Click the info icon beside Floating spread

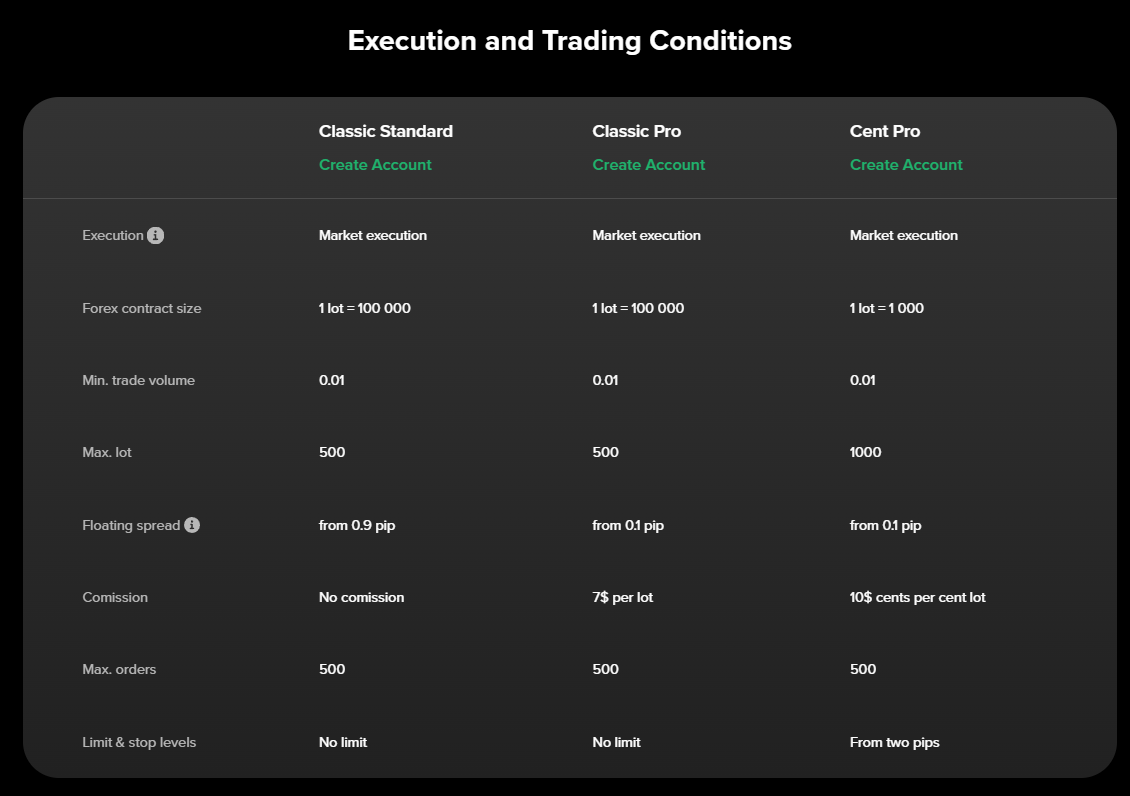[192, 525]
